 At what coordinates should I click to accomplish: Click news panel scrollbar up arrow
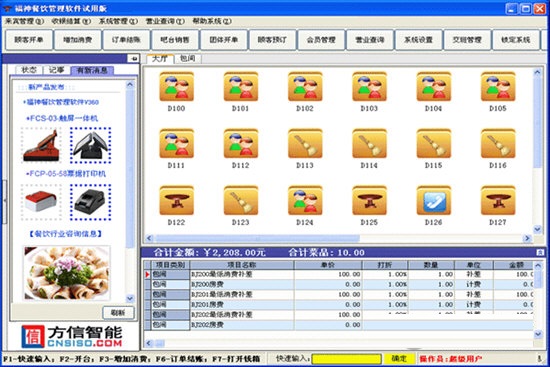(130, 85)
